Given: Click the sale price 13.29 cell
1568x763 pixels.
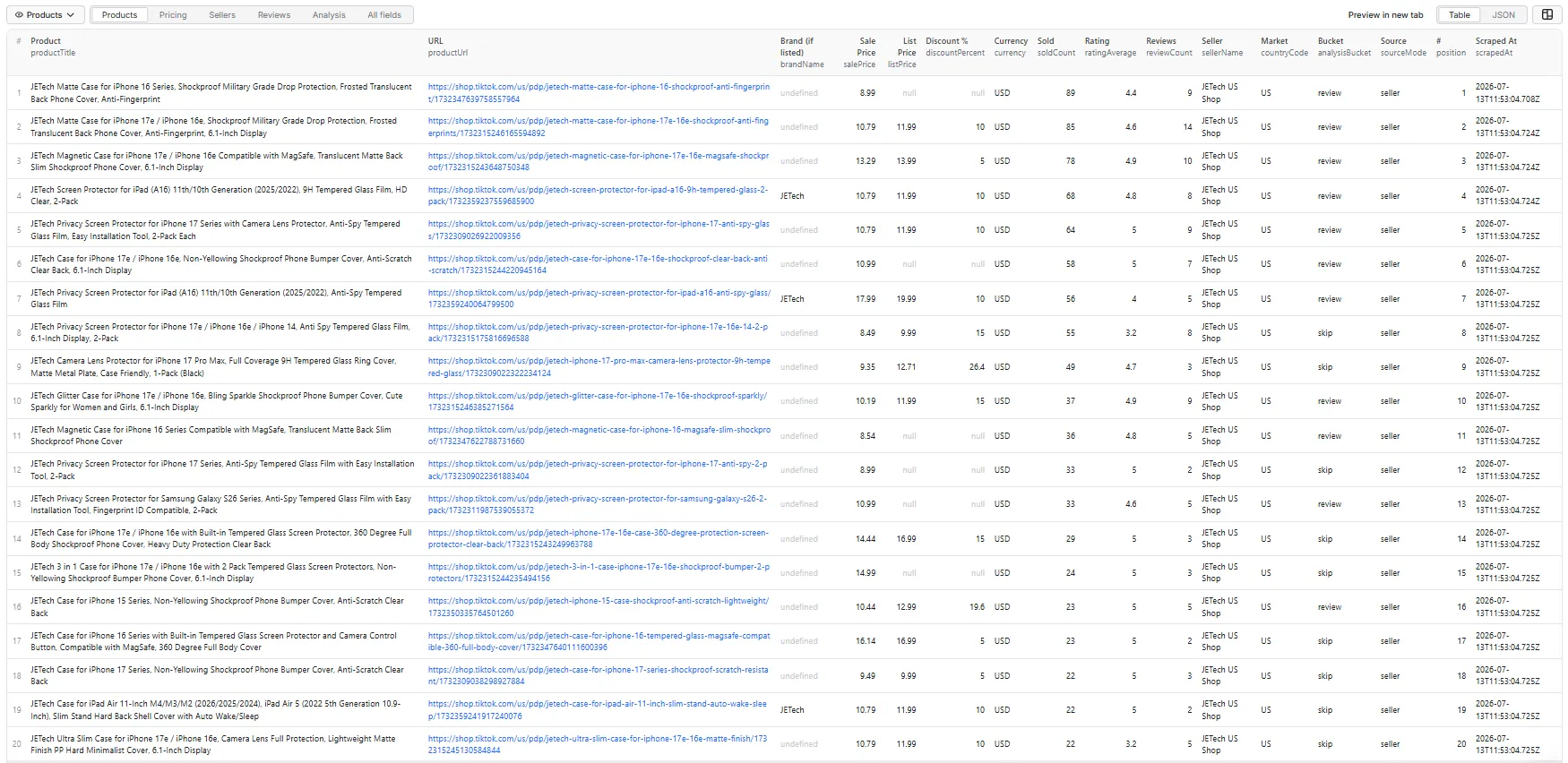Looking at the screenshot, I should 866,161.
